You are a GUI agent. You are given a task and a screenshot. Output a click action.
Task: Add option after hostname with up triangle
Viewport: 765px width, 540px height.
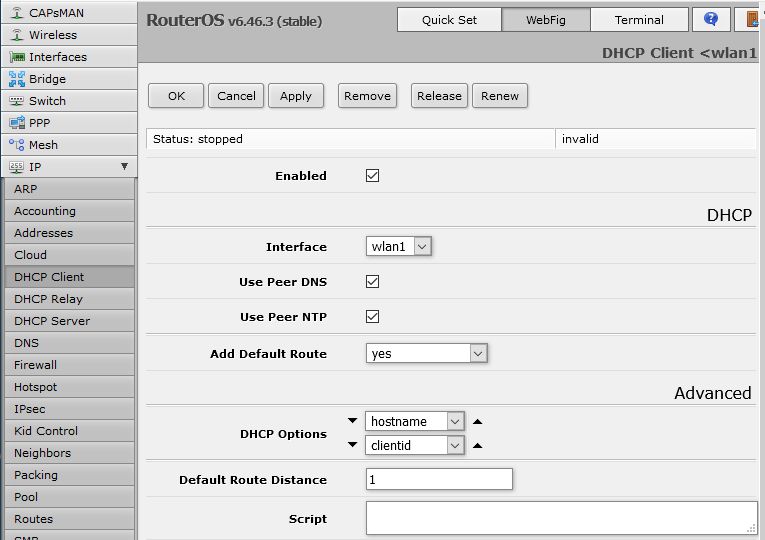[x=478, y=421]
